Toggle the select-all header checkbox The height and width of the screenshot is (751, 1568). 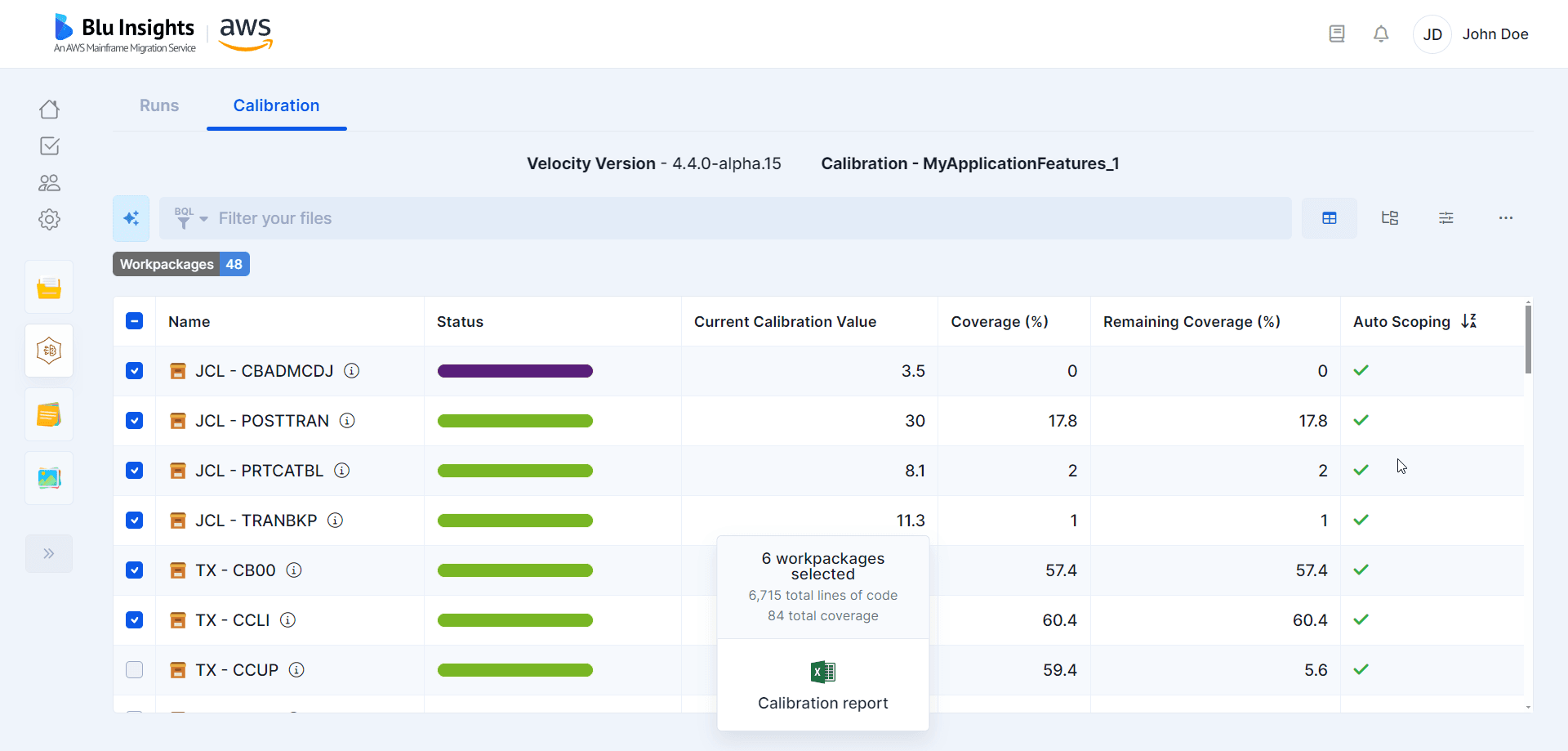click(135, 321)
